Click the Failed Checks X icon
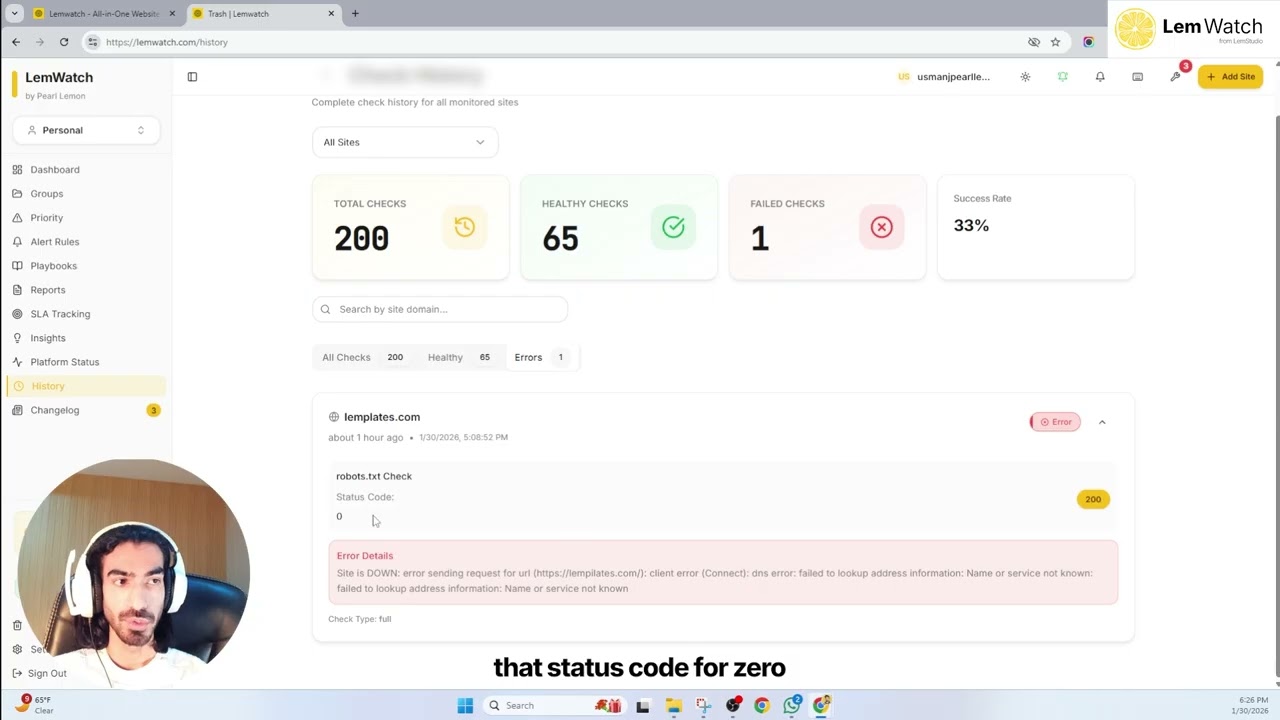Screen dimensions: 1280x720 coord(881,227)
